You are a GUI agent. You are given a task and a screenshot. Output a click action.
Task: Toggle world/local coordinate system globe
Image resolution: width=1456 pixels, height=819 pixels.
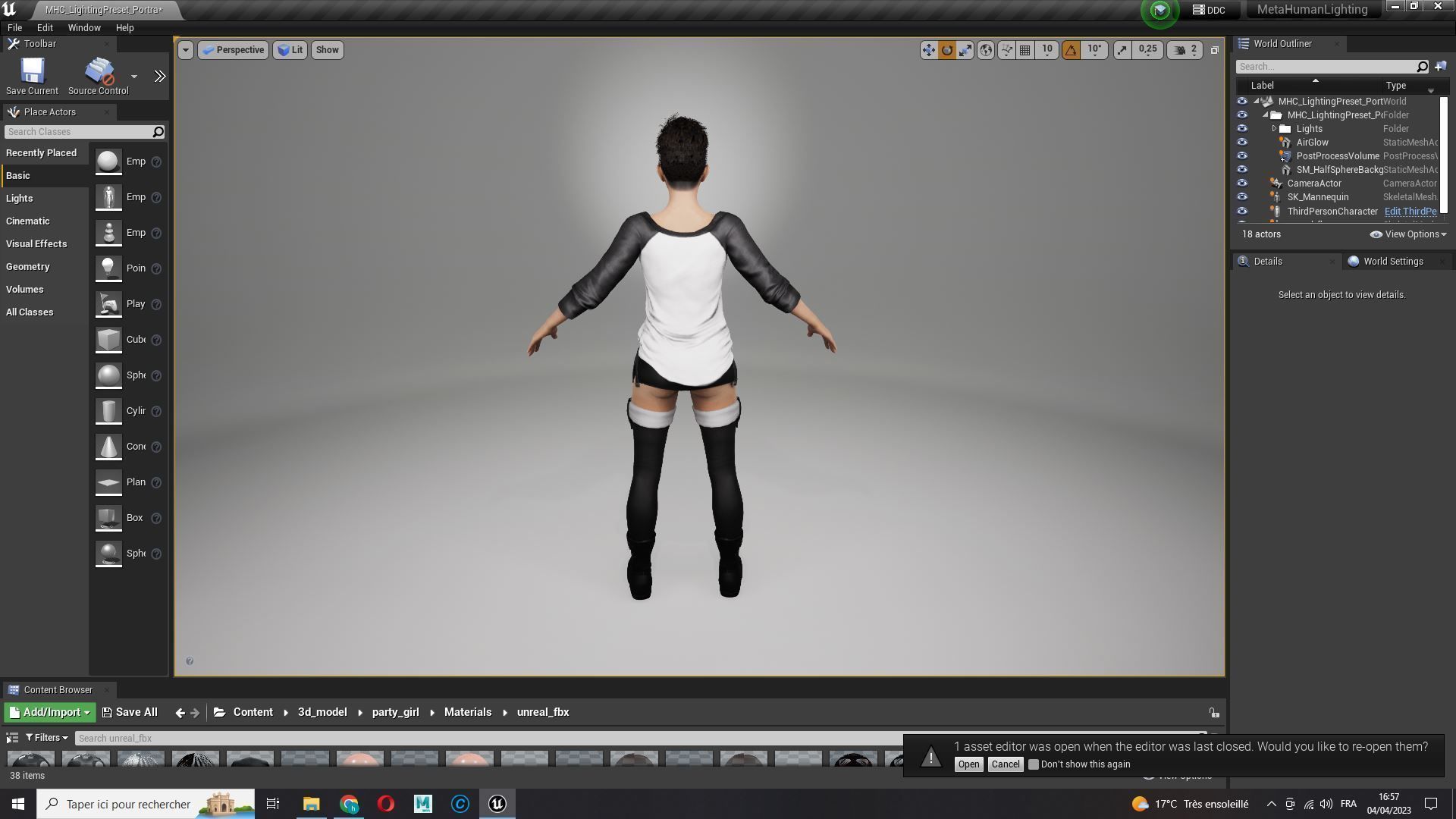click(986, 50)
